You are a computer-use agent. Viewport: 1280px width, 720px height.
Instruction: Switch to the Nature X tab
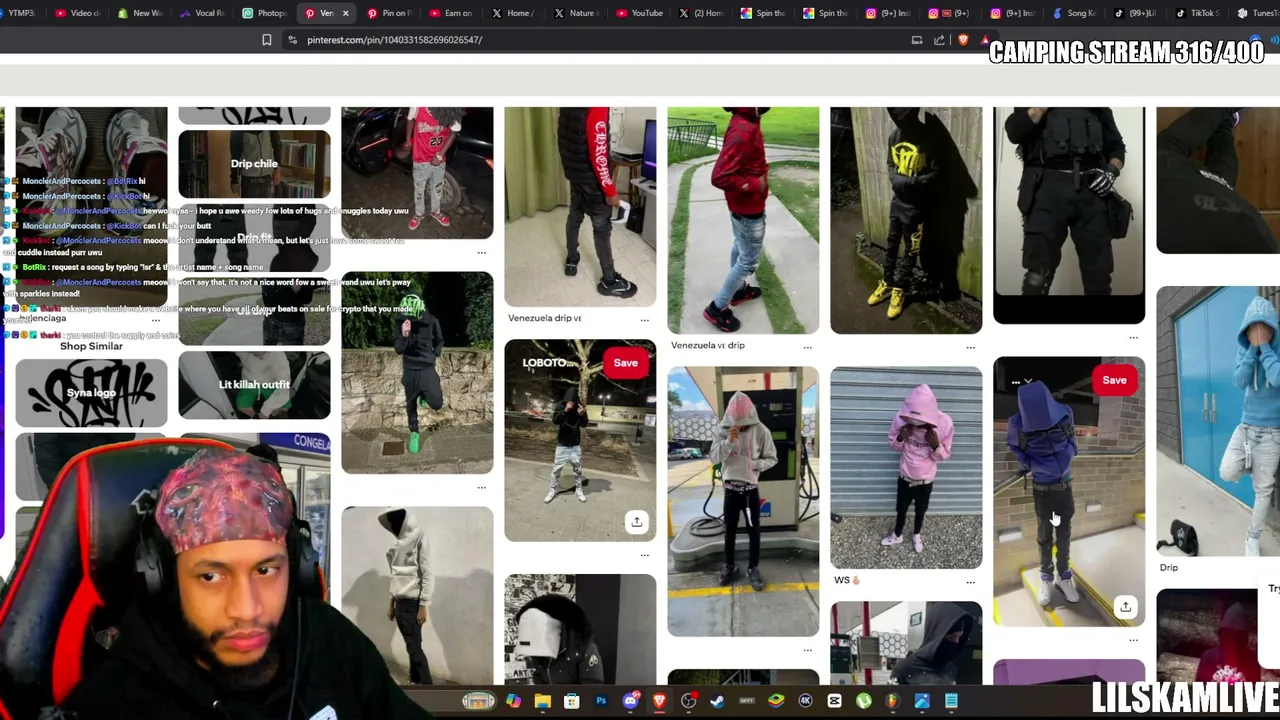pyautogui.click(x=576, y=13)
